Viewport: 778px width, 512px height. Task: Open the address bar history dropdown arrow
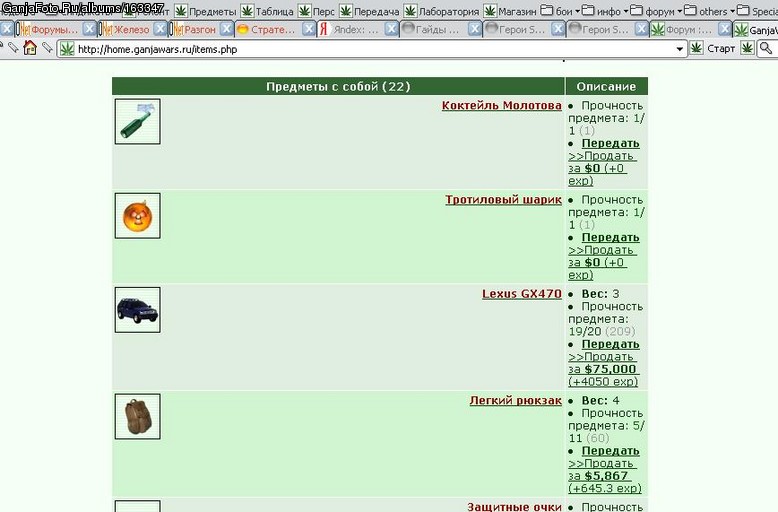point(680,49)
